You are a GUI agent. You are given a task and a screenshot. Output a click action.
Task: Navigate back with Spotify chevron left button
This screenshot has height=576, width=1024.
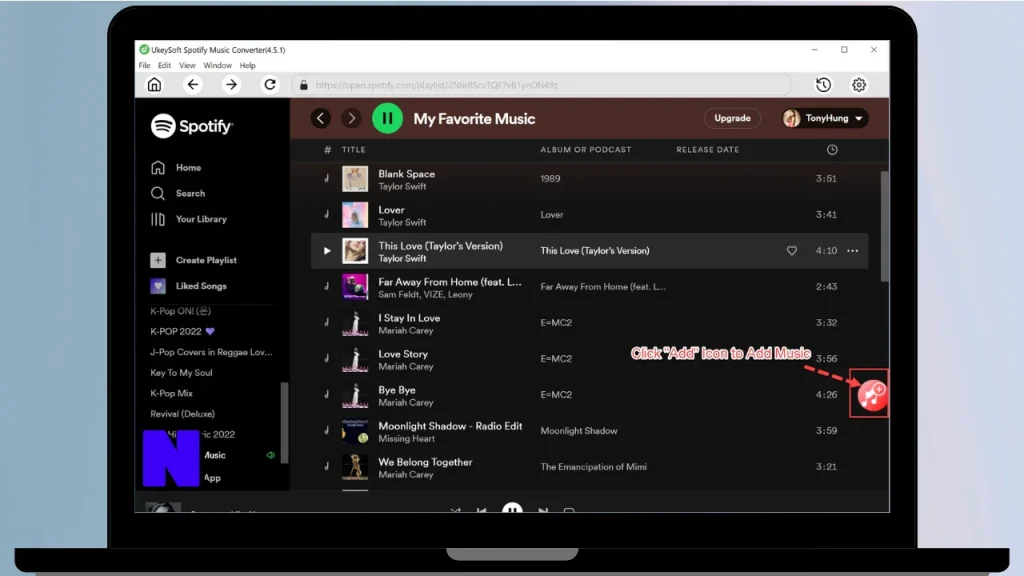pos(321,118)
